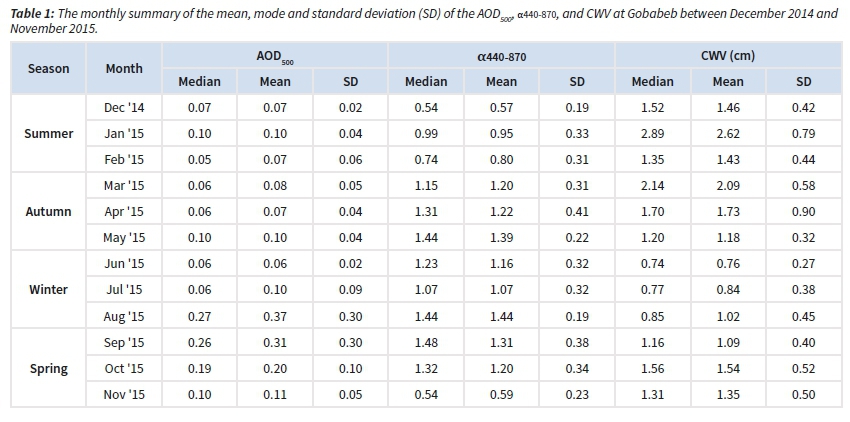Select the Autumn season cell
850x422 pixels.
coord(48,211)
